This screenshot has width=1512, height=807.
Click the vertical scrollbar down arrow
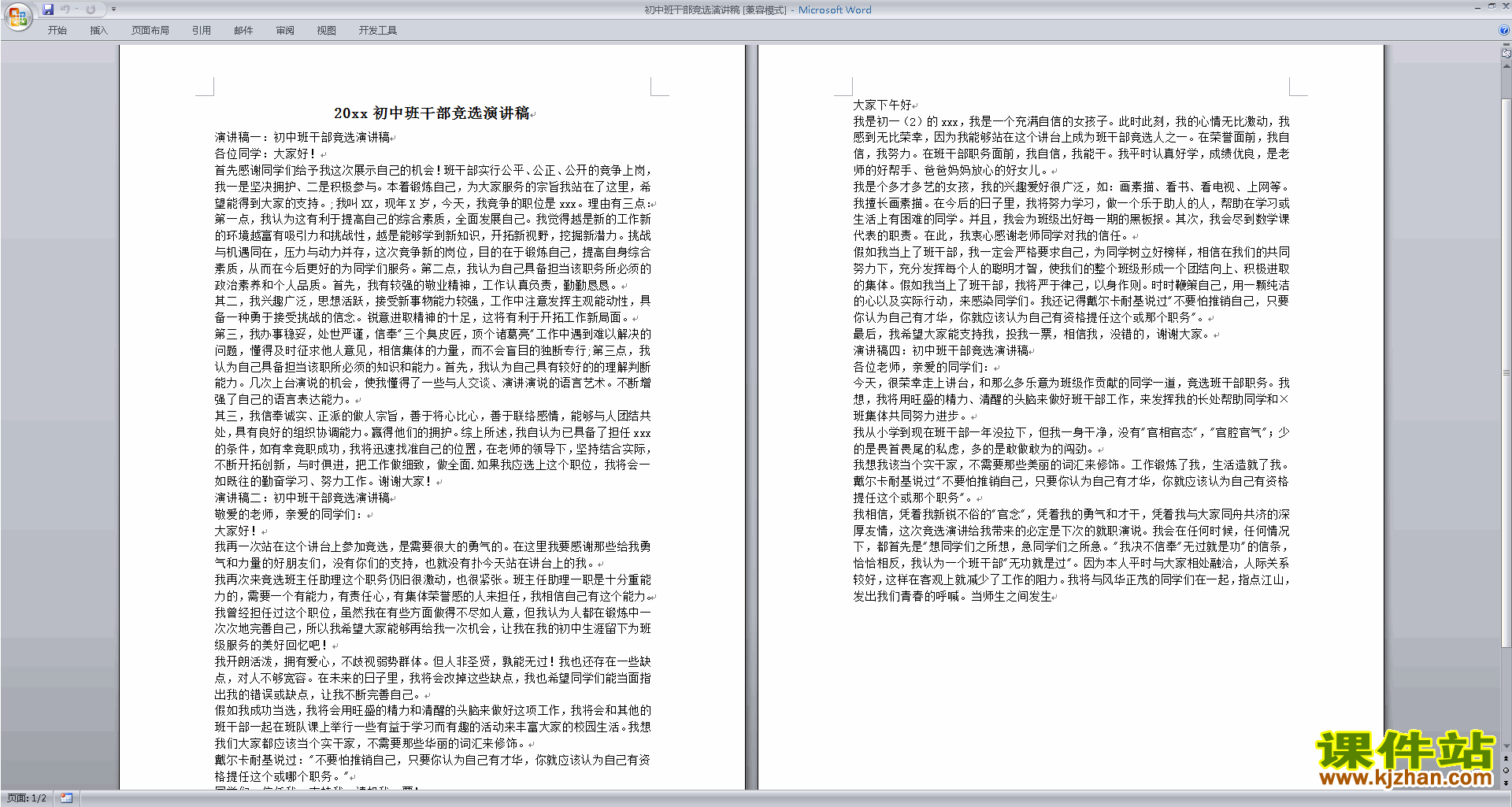[x=1506, y=746]
